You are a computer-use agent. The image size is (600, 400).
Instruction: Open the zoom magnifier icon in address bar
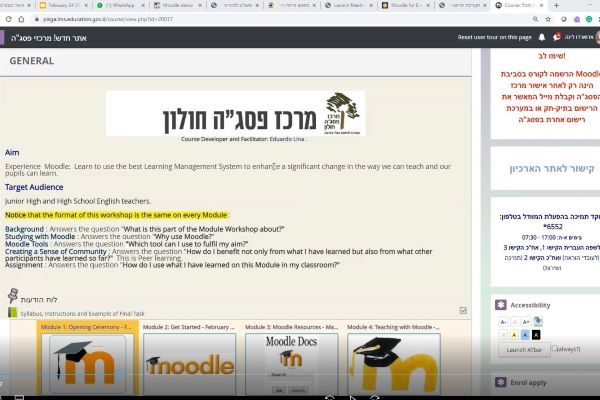click(535, 19)
